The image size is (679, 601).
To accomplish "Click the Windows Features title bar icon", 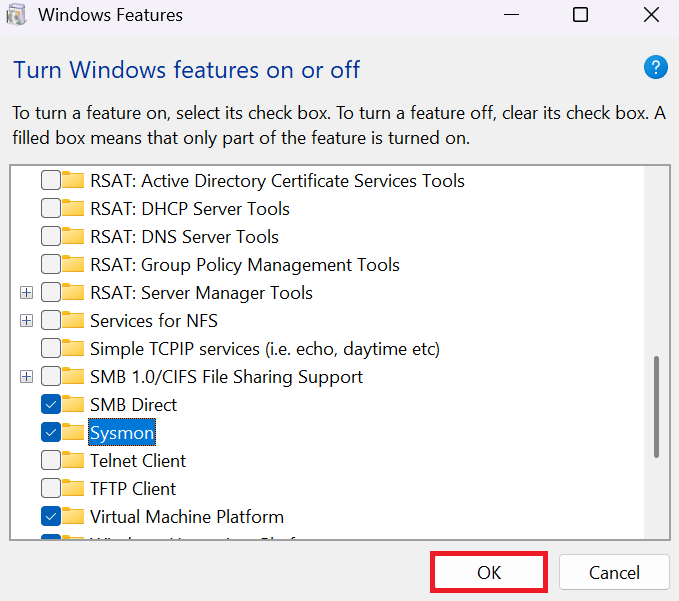I will [17, 15].
